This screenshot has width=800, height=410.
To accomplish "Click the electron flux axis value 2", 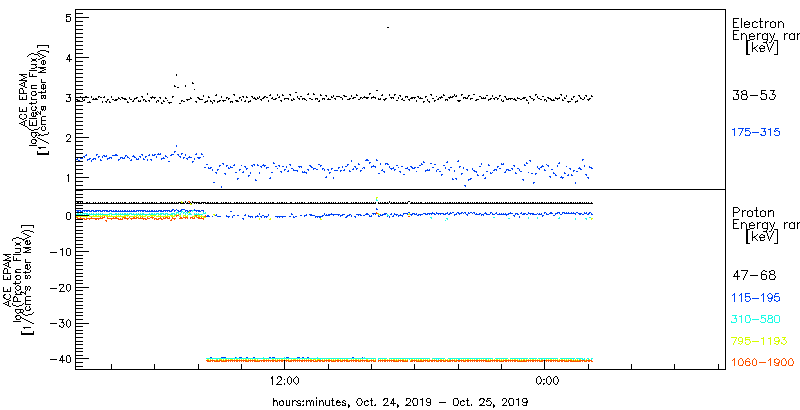I will click(68, 138).
